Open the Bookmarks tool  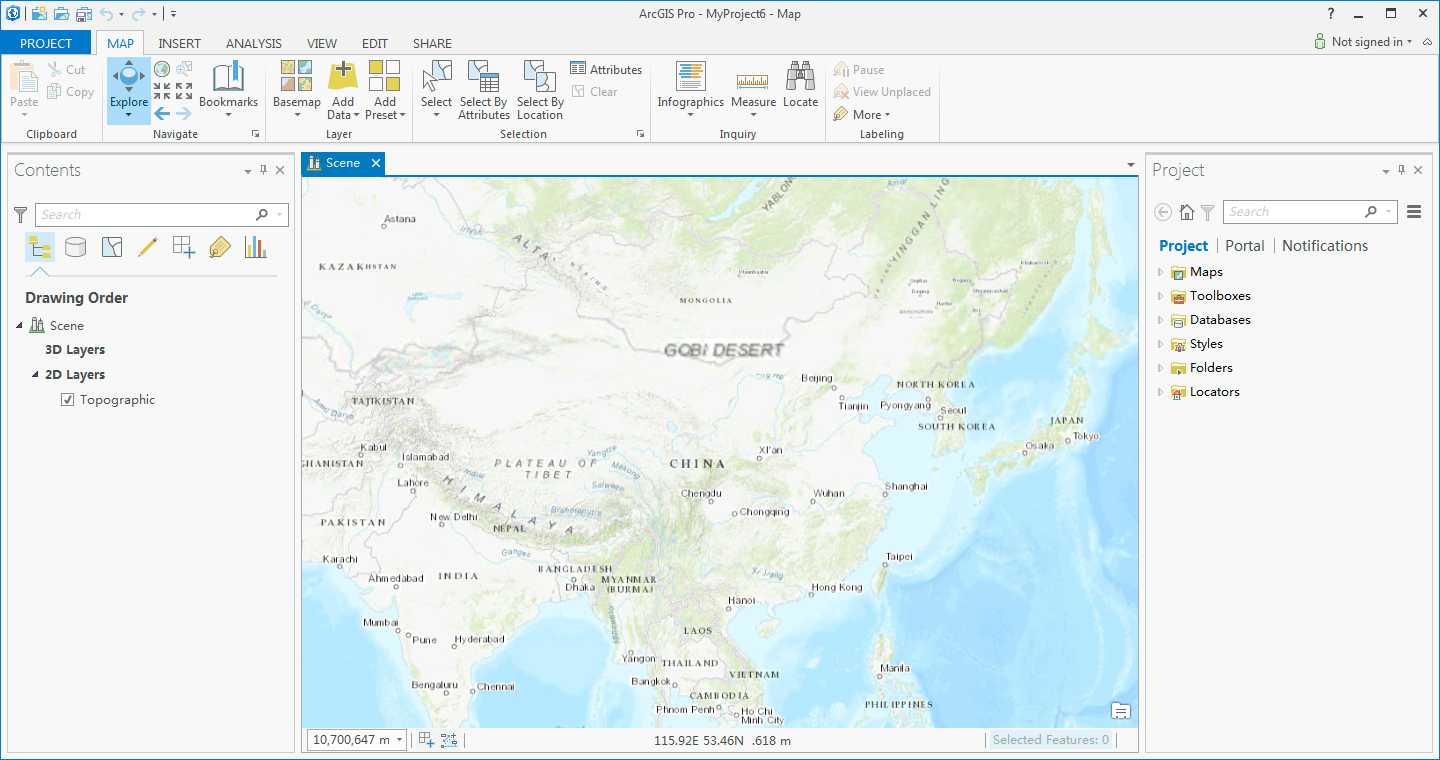(x=228, y=84)
